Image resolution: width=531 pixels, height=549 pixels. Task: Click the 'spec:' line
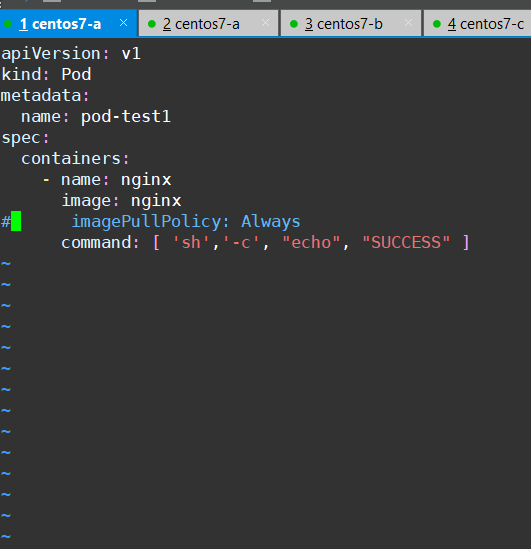[25, 138]
